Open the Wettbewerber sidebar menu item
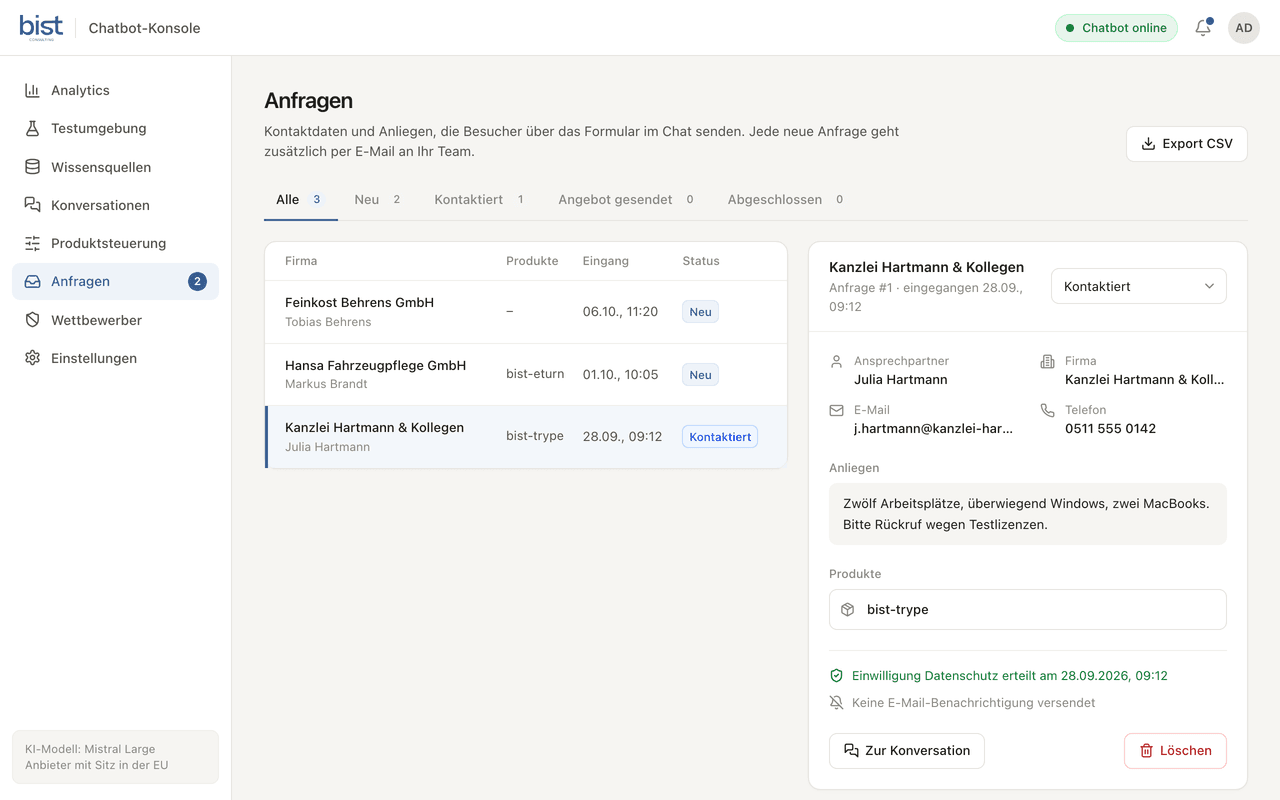This screenshot has width=1280, height=800. pyautogui.click(x=115, y=320)
